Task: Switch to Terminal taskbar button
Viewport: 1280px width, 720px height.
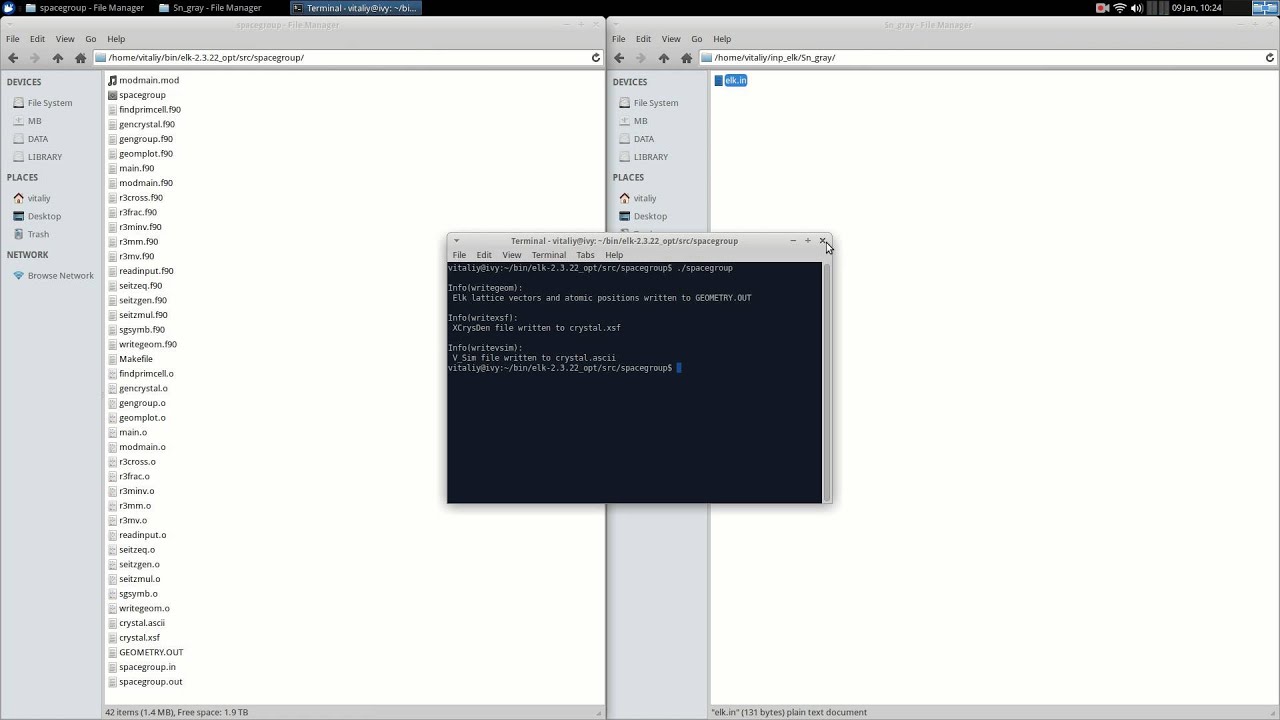Action: pyautogui.click(x=354, y=8)
